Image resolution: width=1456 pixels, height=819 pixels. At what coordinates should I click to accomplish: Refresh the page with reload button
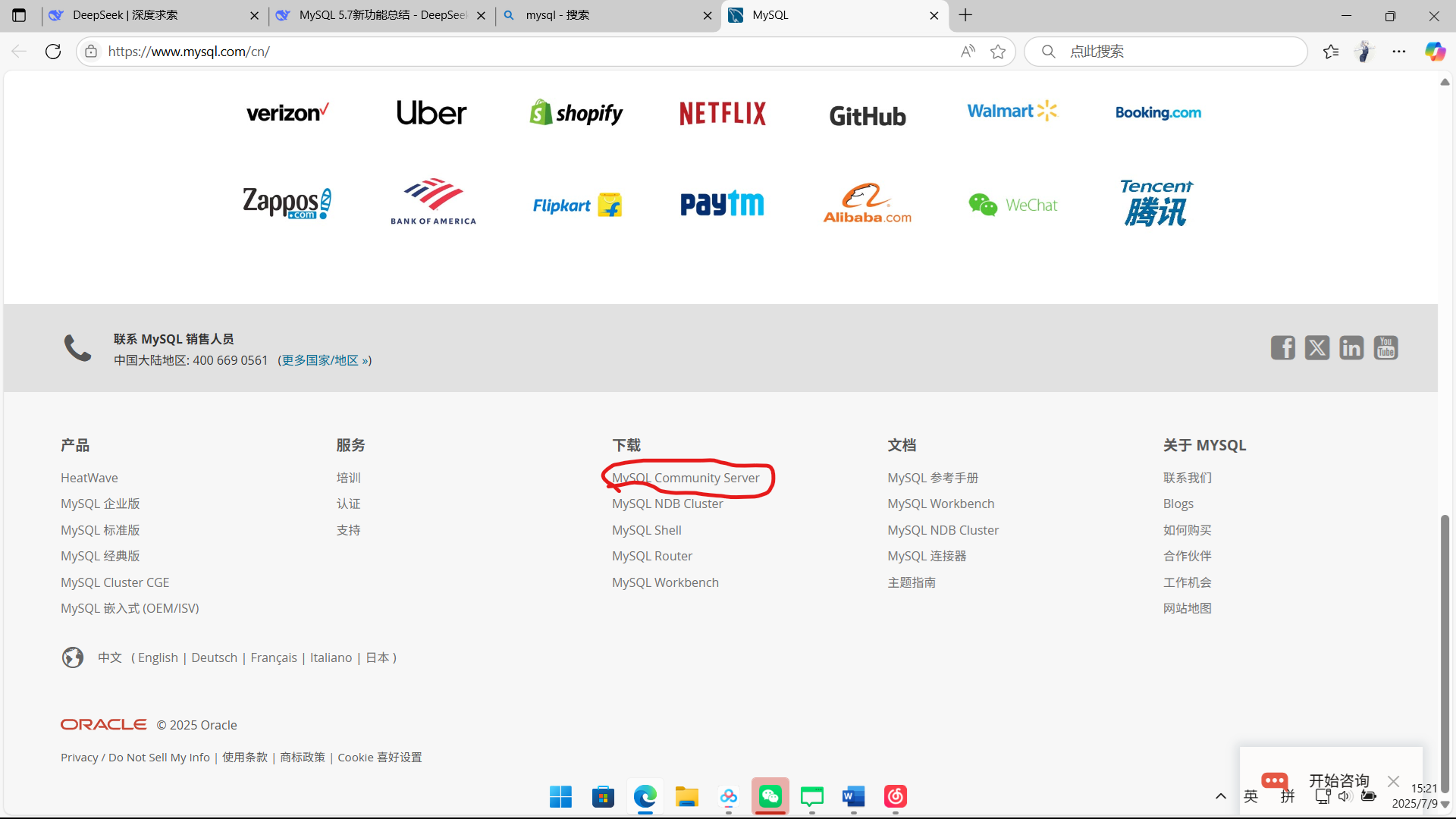pyautogui.click(x=53, y=52)
